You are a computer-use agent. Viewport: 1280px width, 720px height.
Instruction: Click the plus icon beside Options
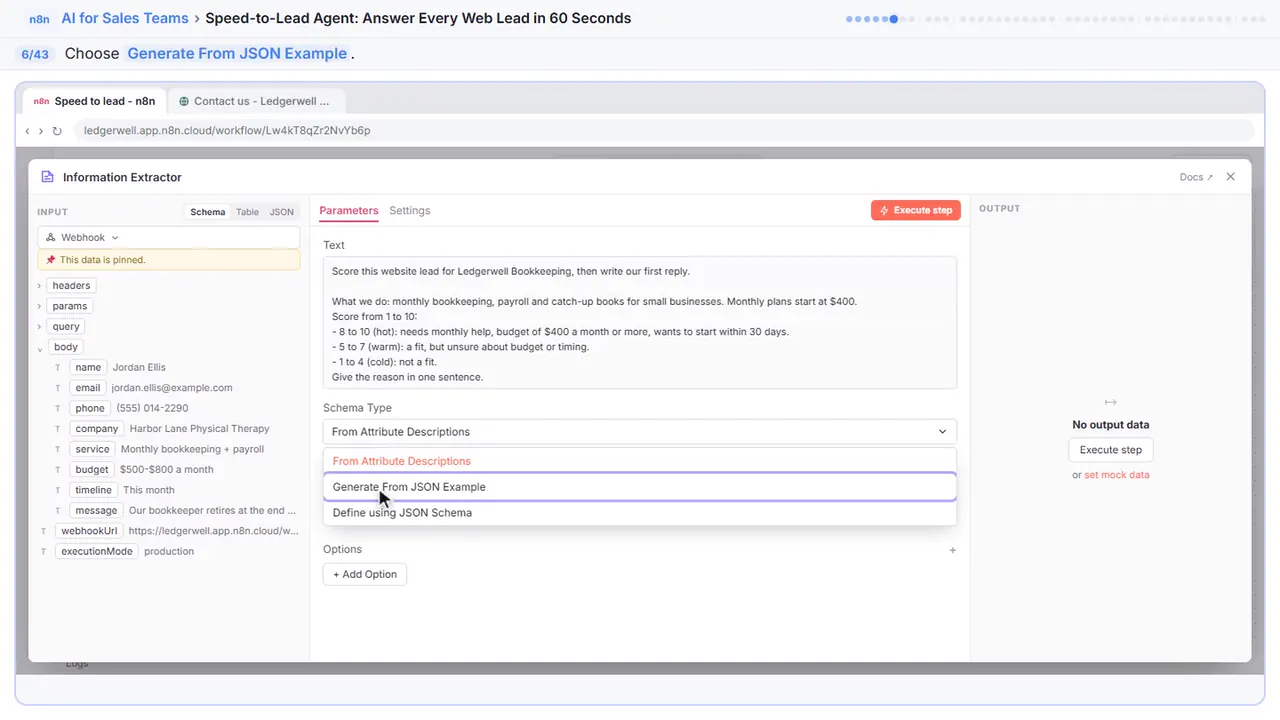[952, 550]
